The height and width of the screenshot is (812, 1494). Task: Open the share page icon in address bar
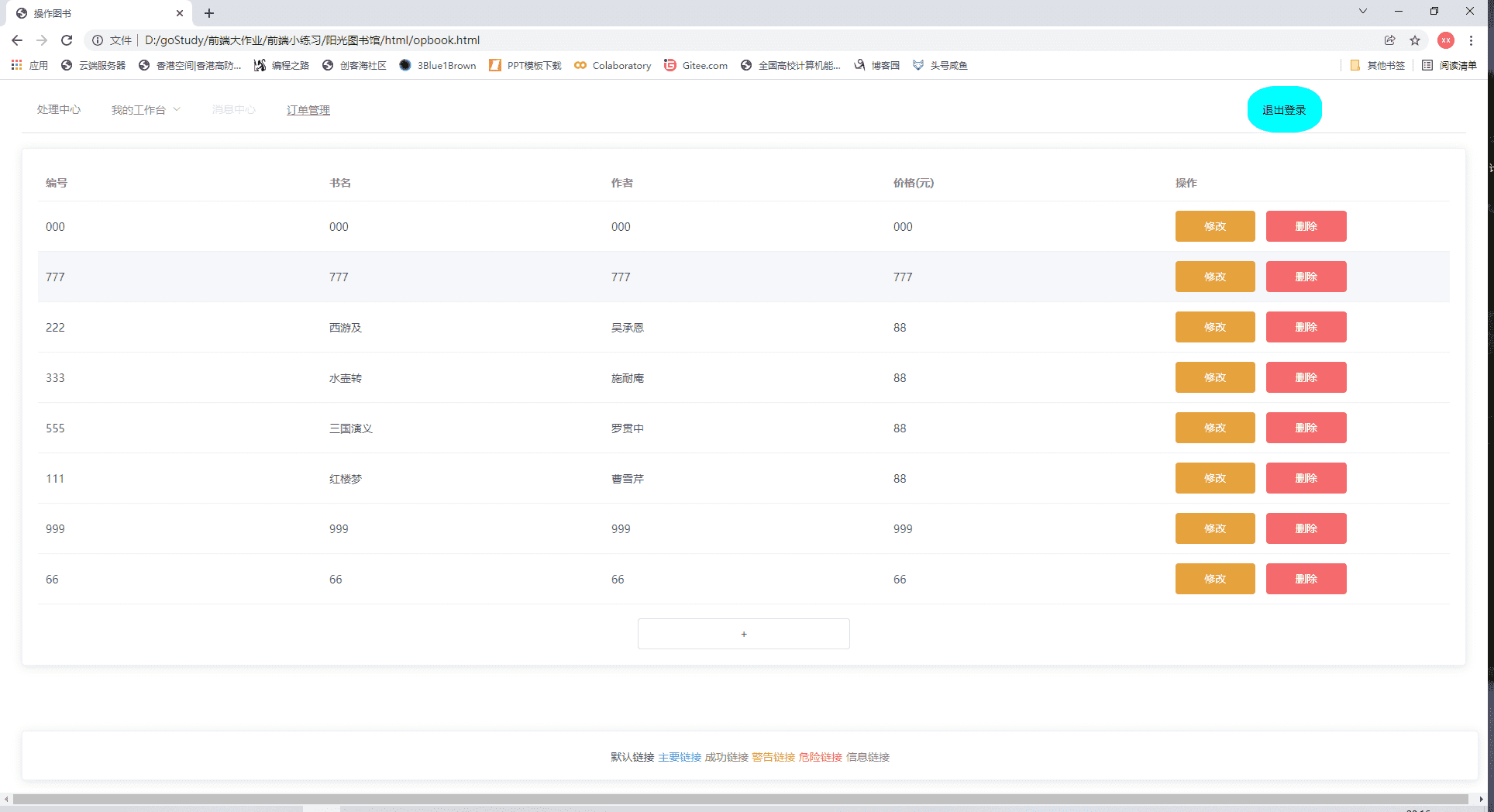1390,40
